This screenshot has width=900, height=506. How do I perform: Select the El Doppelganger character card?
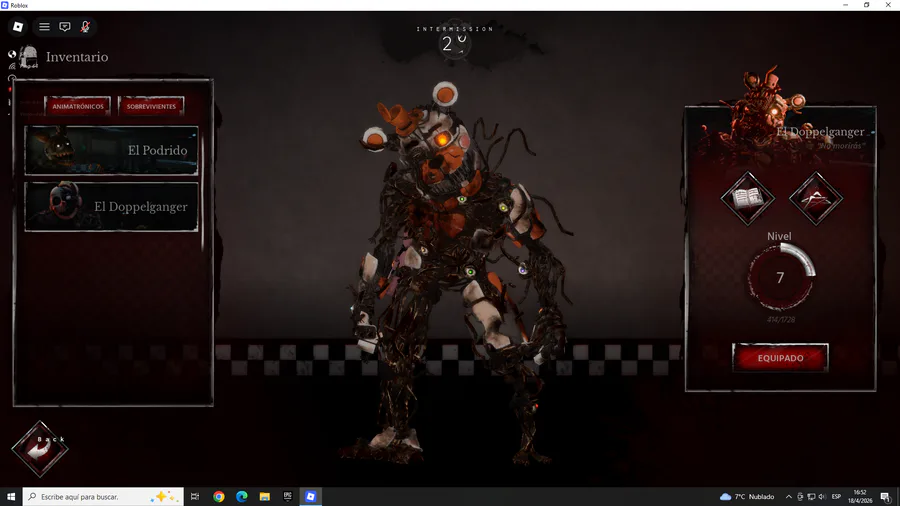click(x=111, y=207)
